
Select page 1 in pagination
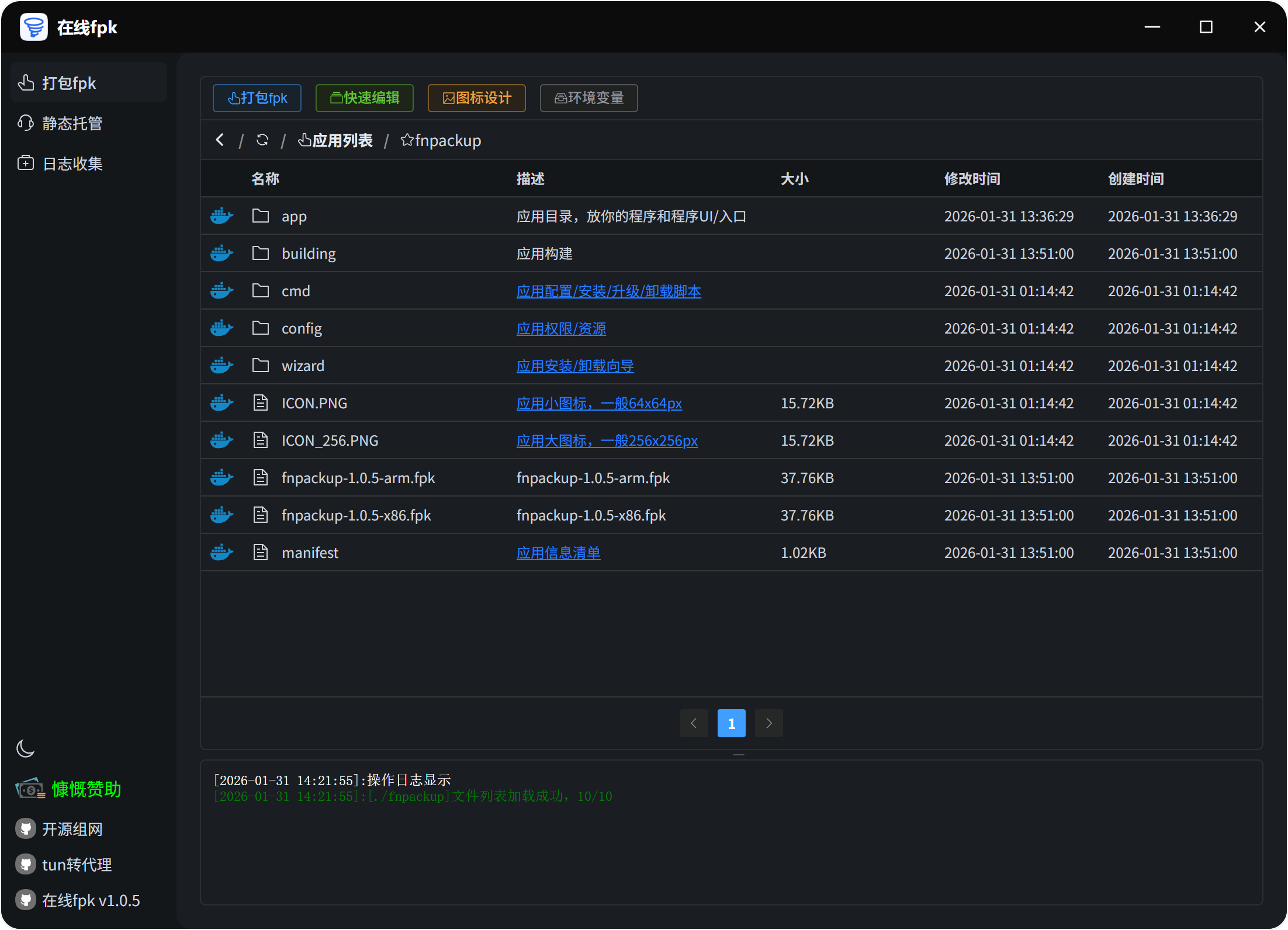731,723
